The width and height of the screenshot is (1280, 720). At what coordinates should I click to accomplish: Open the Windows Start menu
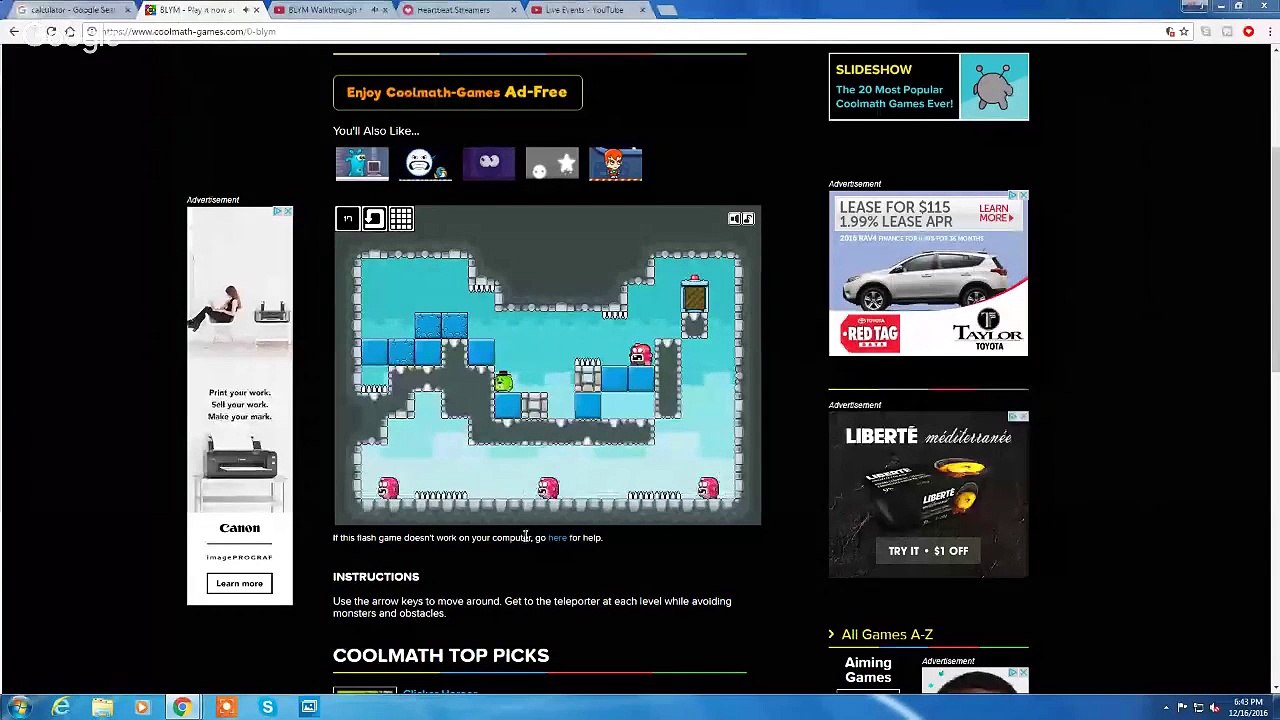(x=19, y=707)
